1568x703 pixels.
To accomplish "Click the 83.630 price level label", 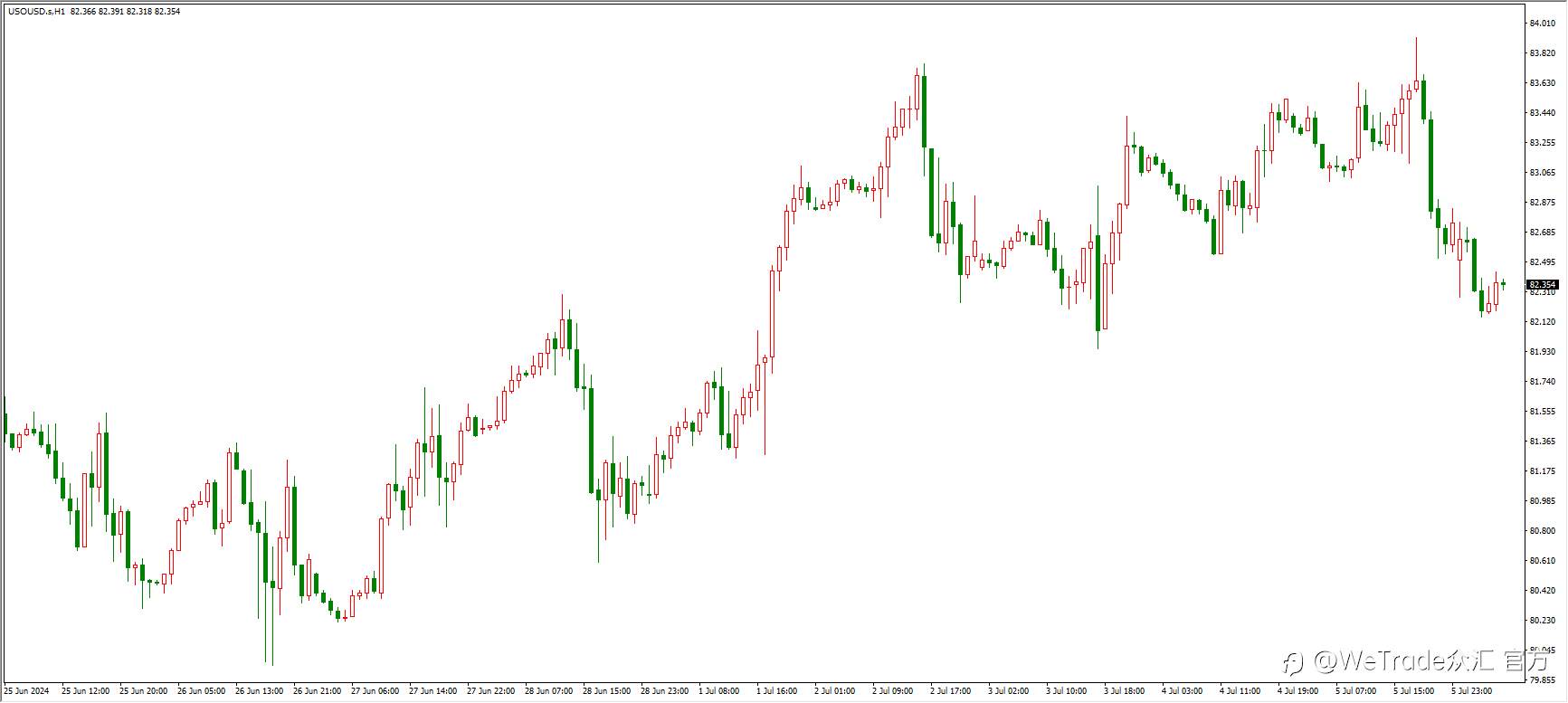I will click(1543, 83).
